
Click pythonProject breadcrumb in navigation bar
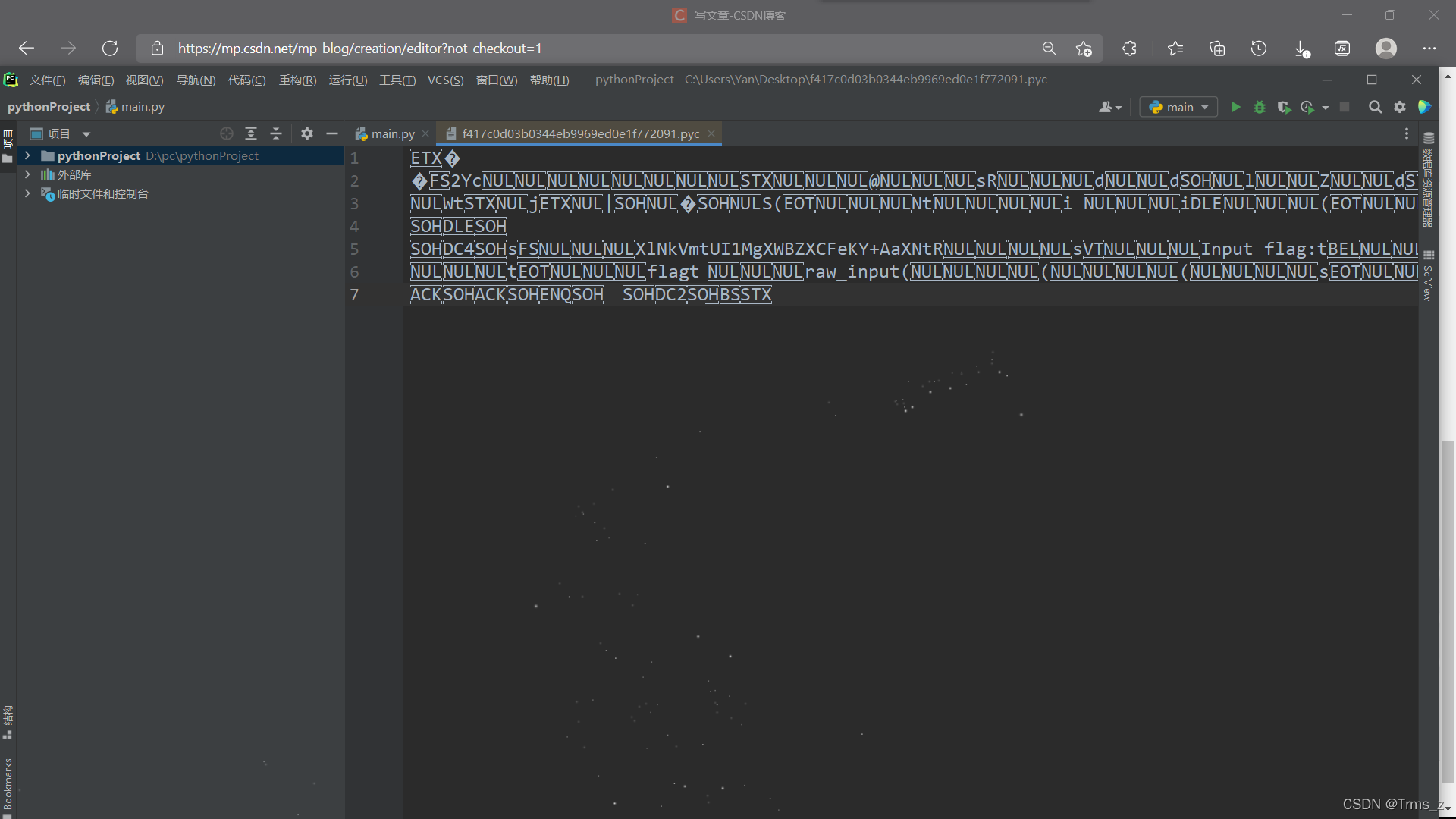(x=49, y=107)
